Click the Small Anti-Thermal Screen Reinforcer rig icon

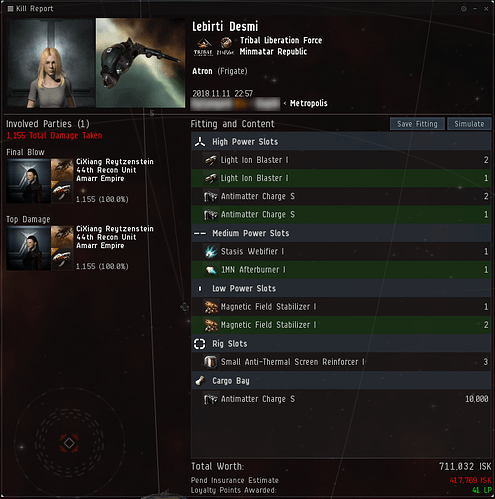211,362
